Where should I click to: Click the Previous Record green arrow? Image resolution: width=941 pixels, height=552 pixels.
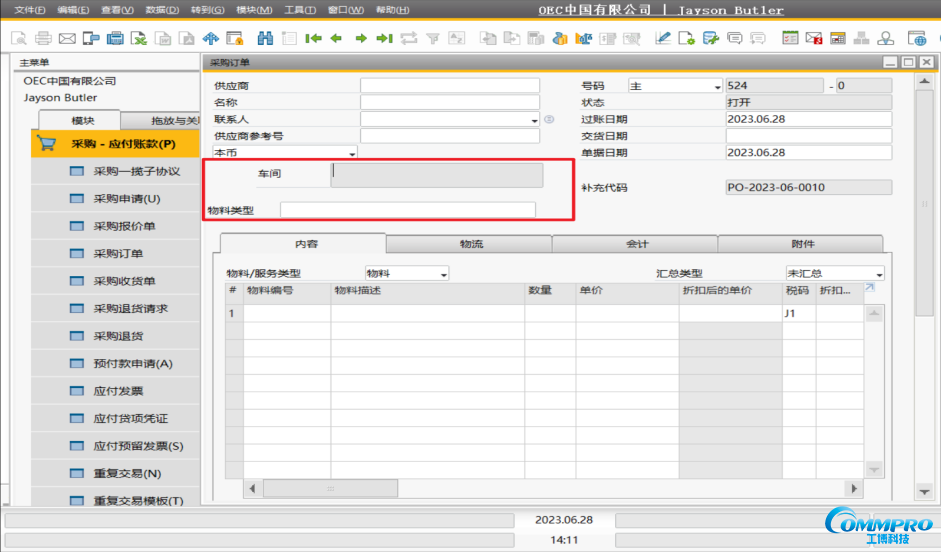pyautogui.click(x=336, y=38)
